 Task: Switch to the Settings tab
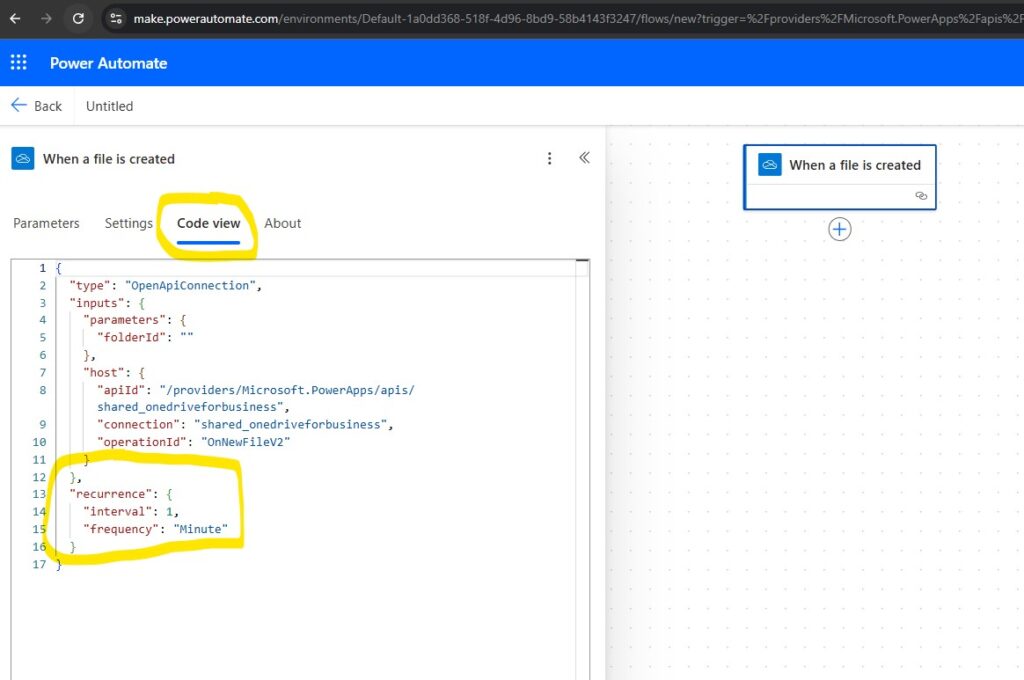coord(129,223)
